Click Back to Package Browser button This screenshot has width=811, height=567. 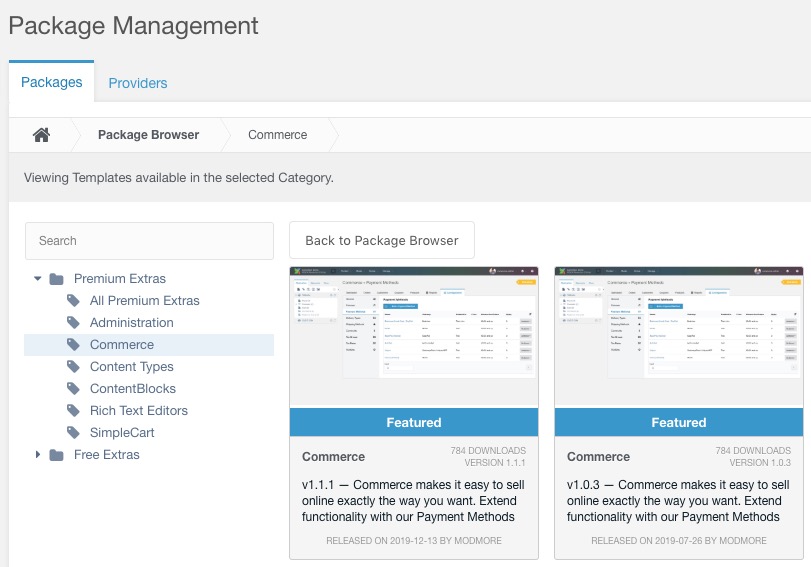pos(382,241)
